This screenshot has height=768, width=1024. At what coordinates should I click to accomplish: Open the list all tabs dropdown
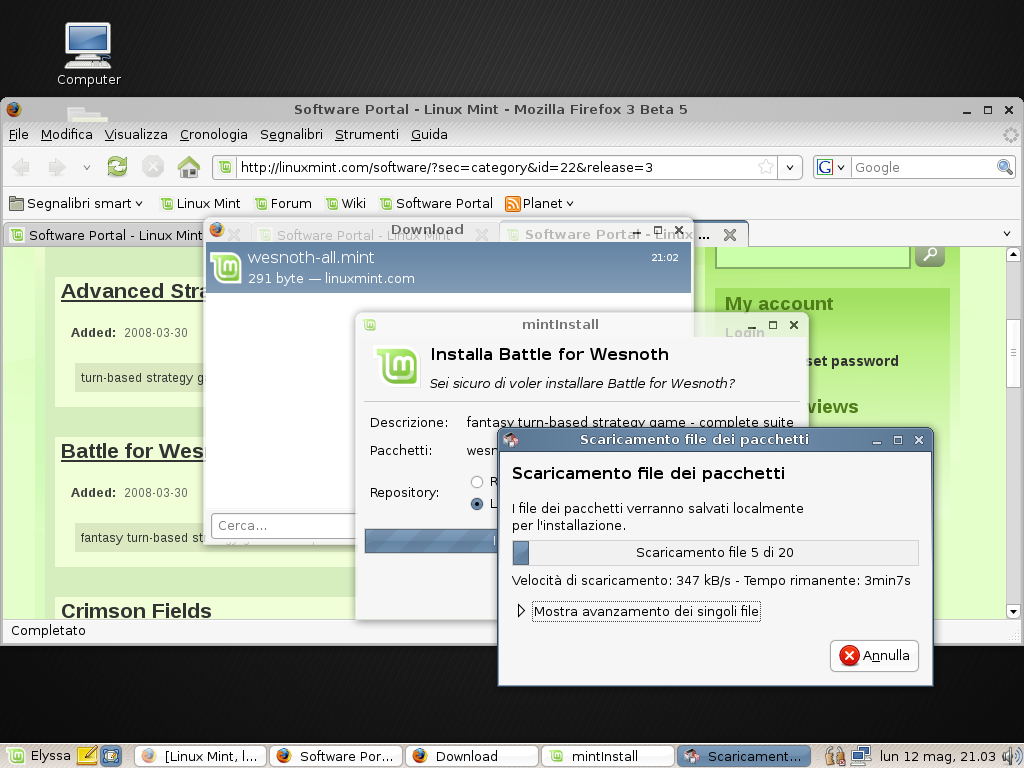coord(1006,234)
